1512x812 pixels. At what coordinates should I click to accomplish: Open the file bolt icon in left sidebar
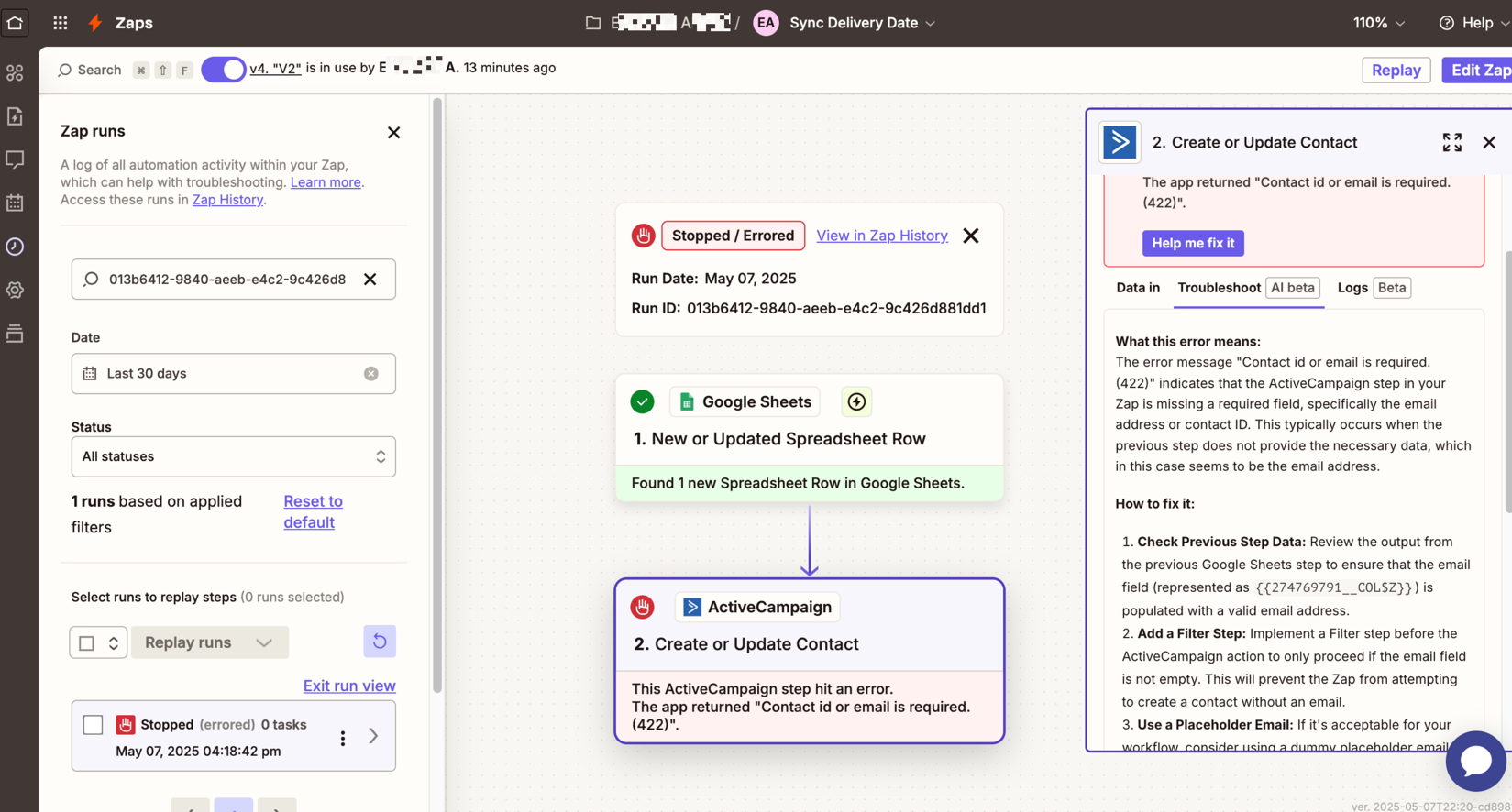[x=15, y=116]
